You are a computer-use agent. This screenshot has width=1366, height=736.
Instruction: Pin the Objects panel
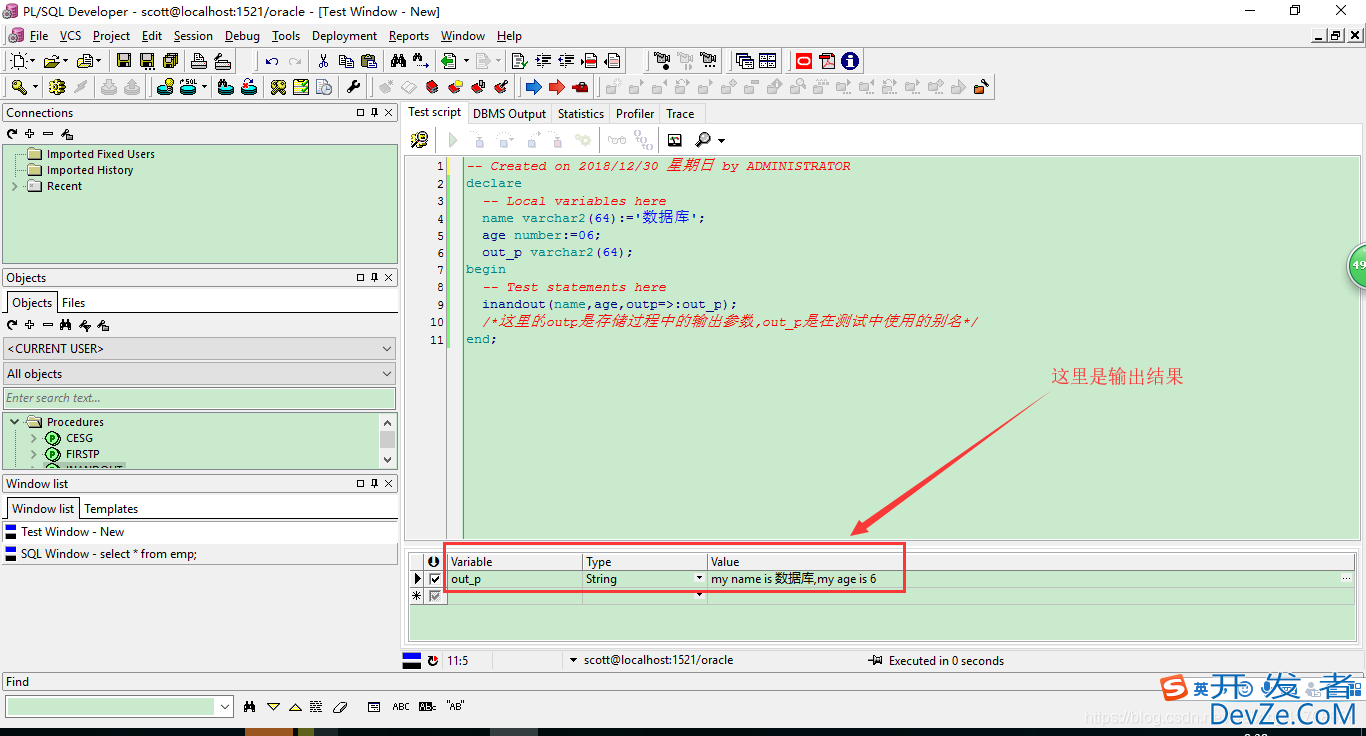[375, 277]
